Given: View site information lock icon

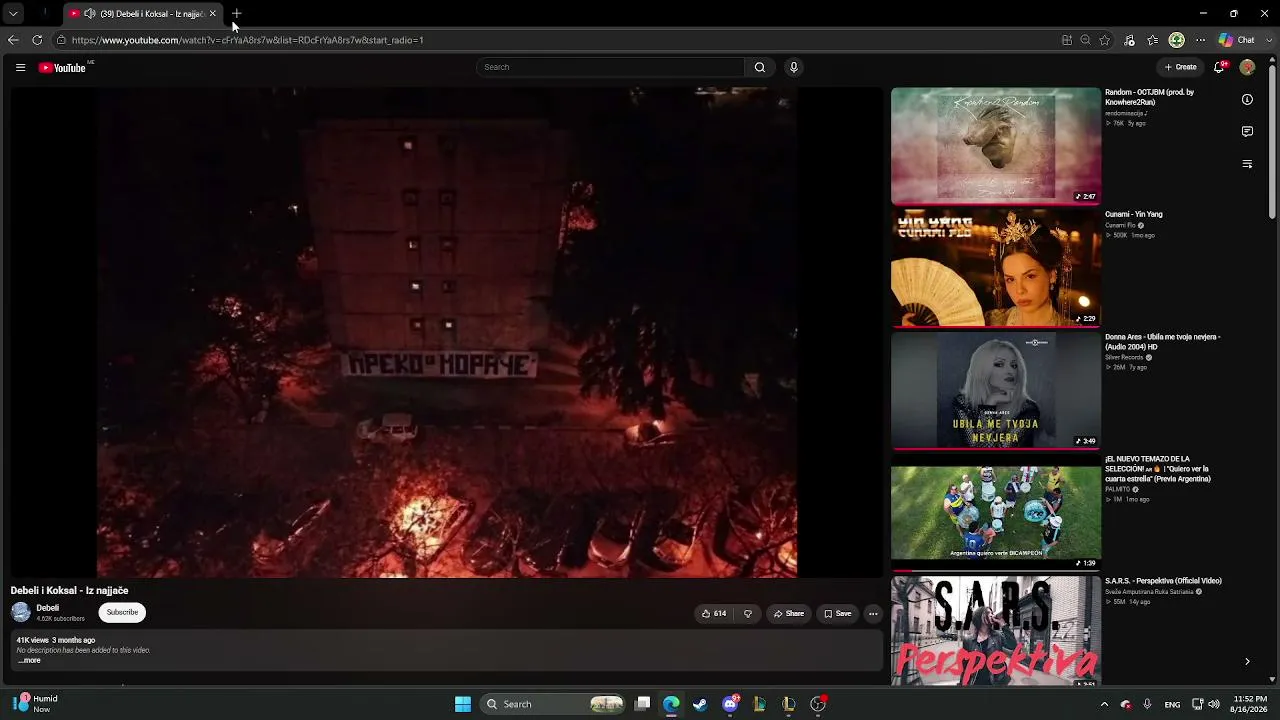Looking at the screenshot, I should tap(61, 40).
